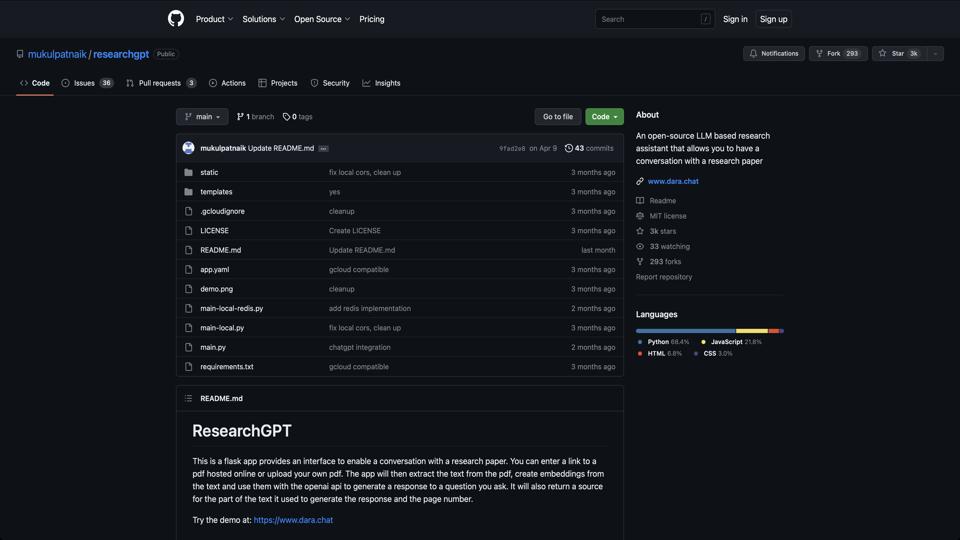Click the branch icon beside 1 branch

coord(241,117)
